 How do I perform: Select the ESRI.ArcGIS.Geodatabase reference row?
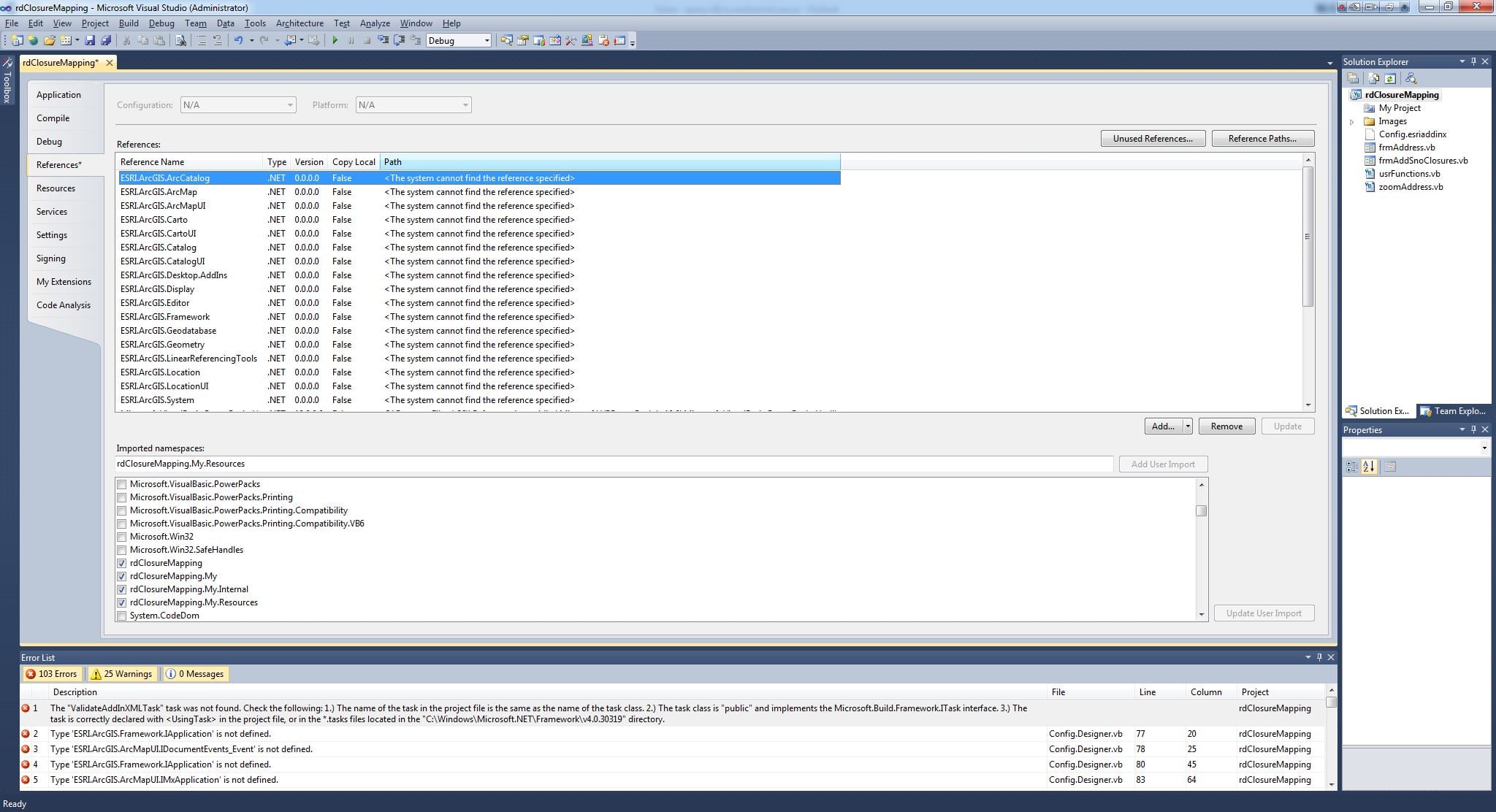(480, 331)
